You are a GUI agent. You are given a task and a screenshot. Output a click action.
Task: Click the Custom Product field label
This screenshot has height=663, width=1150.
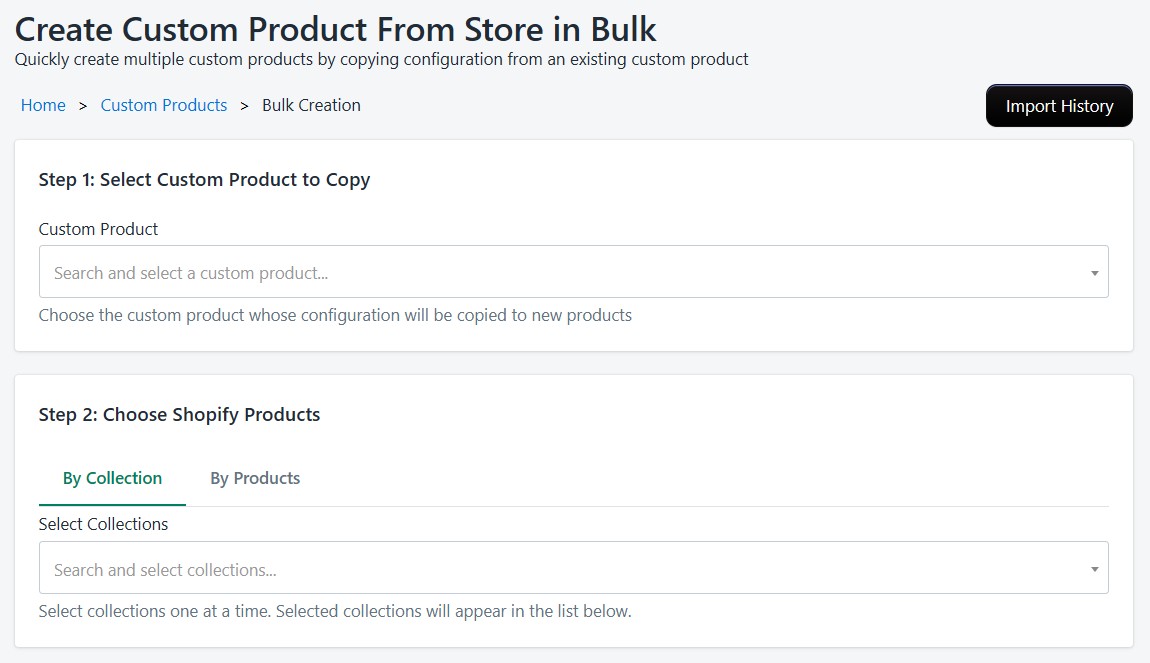97,229
